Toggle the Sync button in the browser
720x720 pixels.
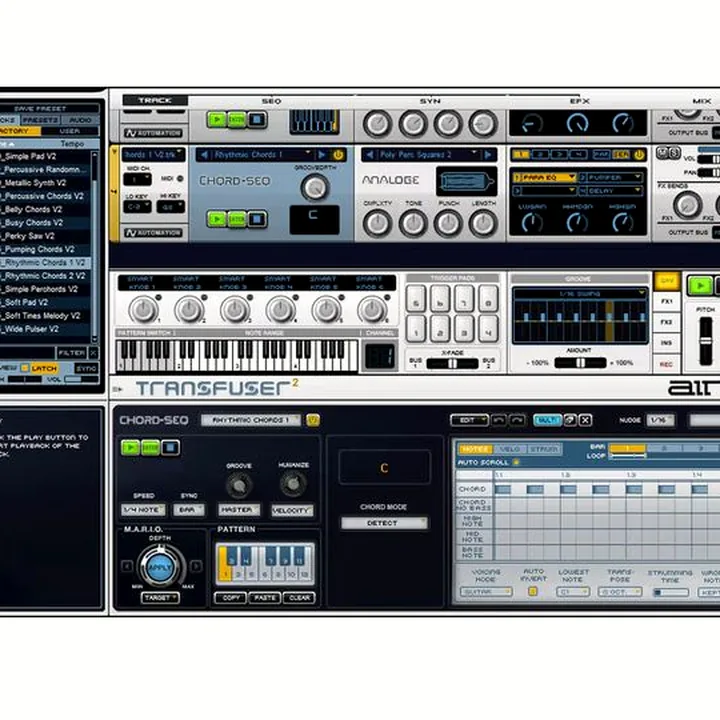(86, 368)
